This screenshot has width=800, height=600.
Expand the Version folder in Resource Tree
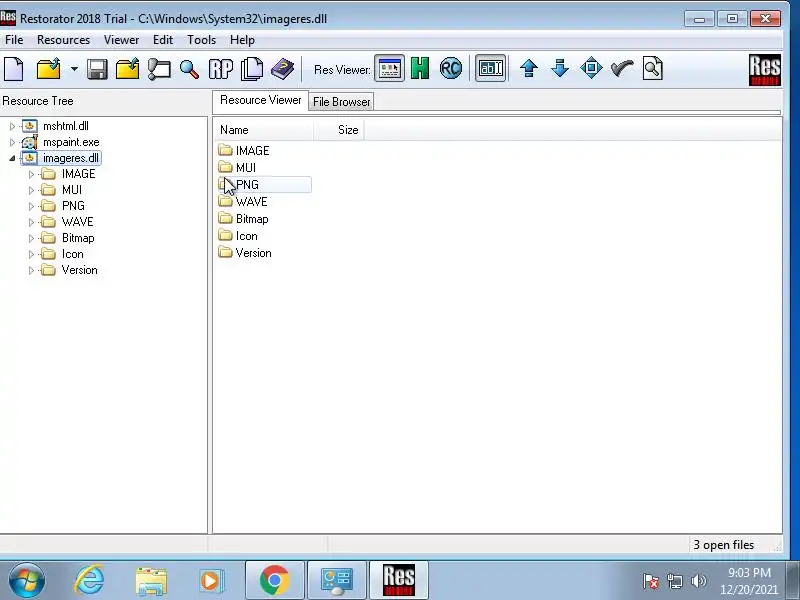click(x=31, y=270)
